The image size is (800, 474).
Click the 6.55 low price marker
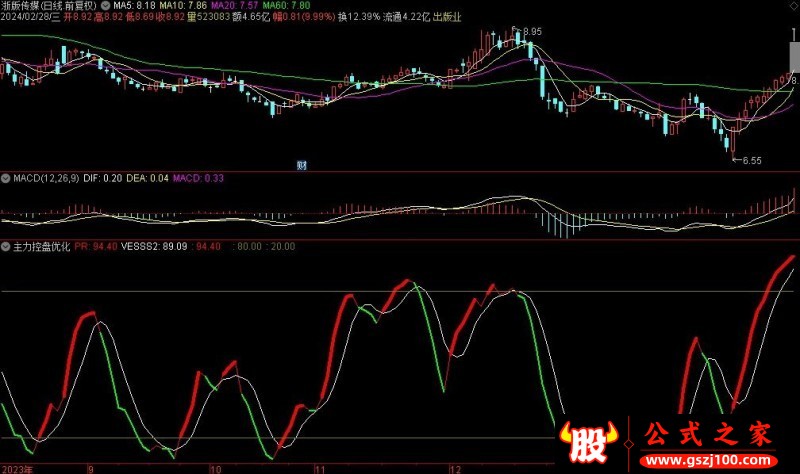click(748, 160)
